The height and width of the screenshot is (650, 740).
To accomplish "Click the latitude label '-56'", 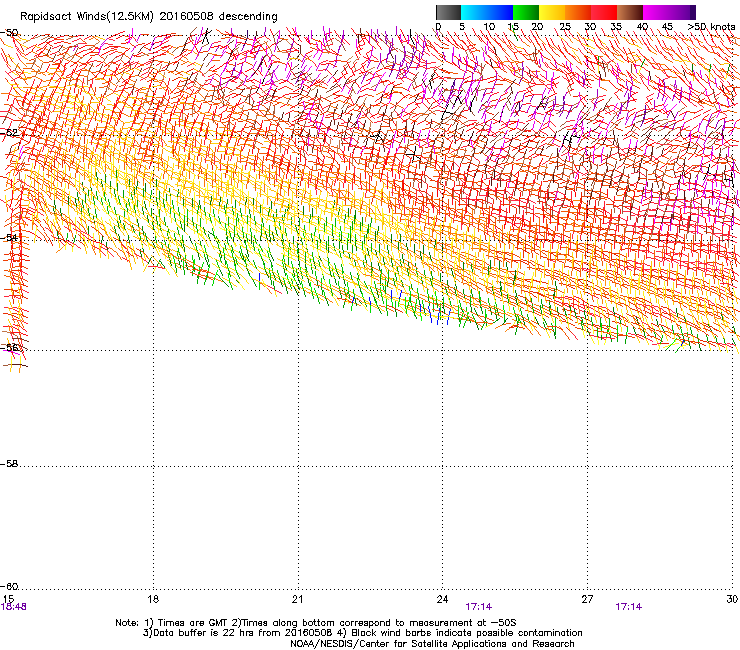I will (x=9, y=347).
